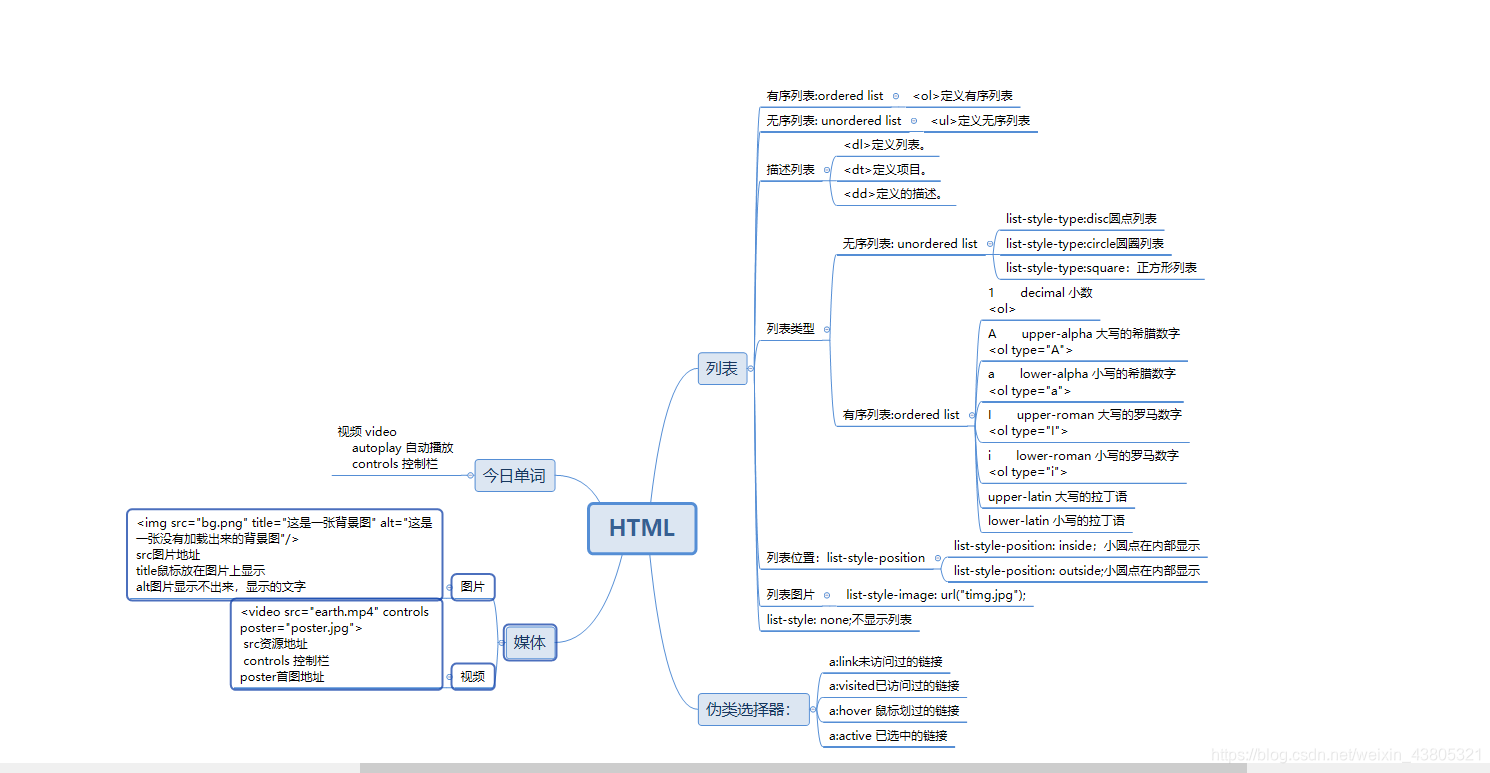Click list-style-position: inside node
The height and width of the screenshot is (773, 1490).
pyautogui.click(x=1077, y=546)
